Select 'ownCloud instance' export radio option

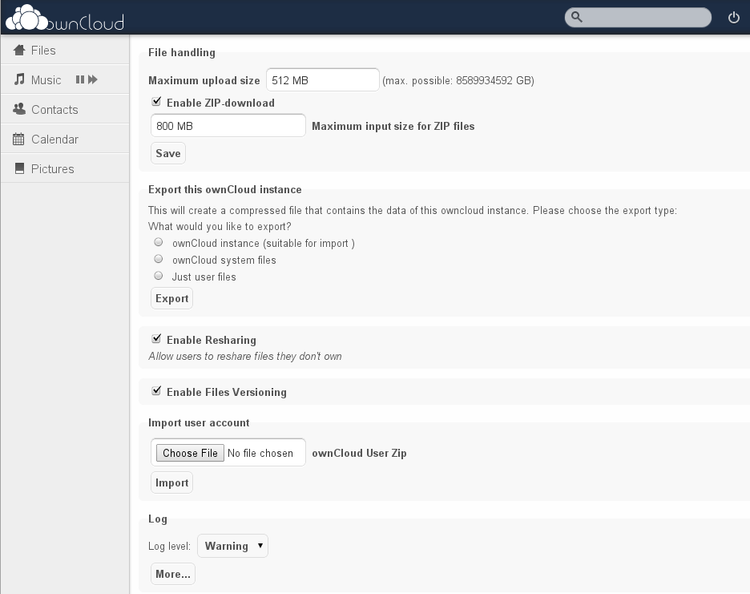(x=158, y=243)
